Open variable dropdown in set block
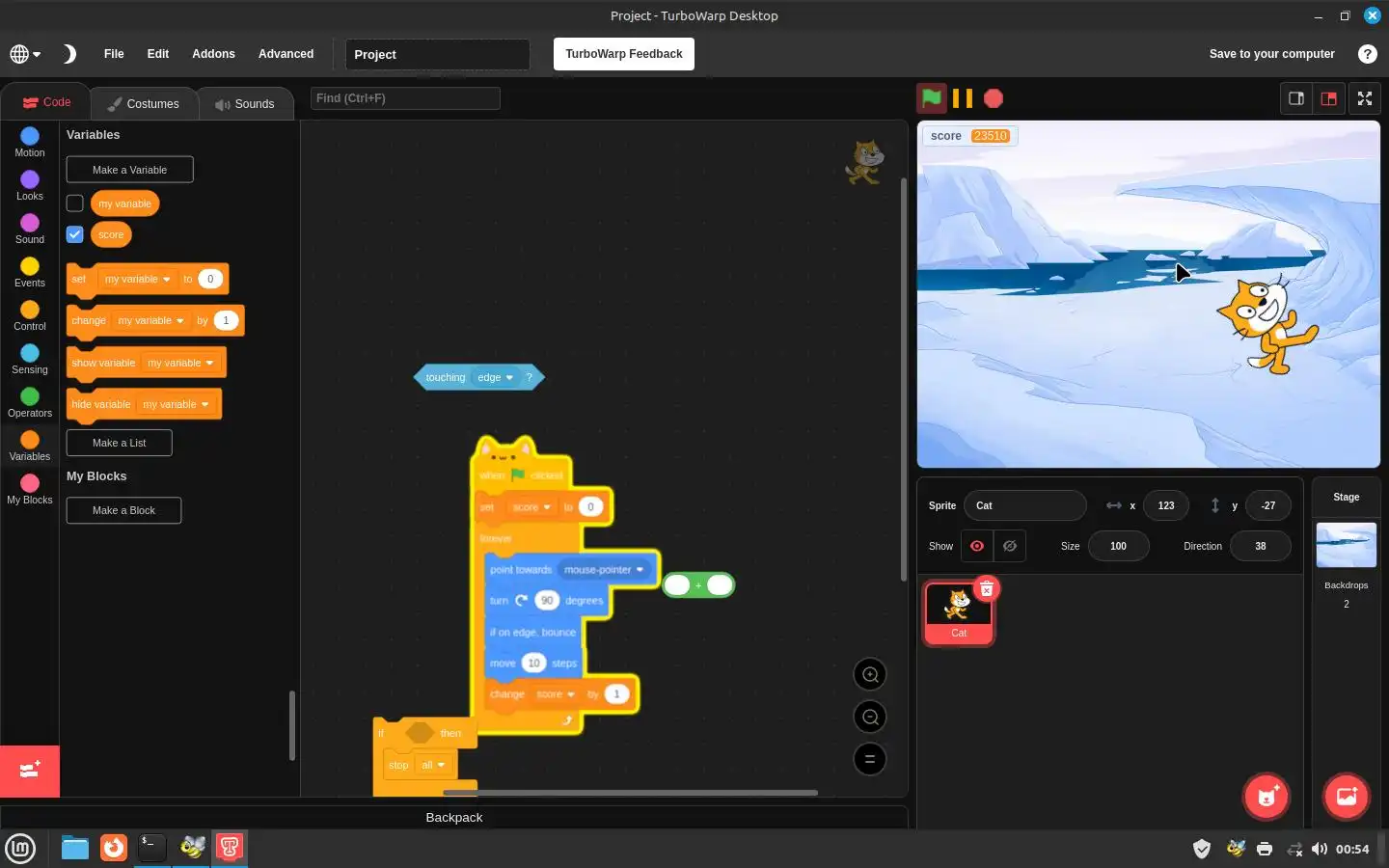Screen dimensions: 1389x868 click(x=138, y=279)
